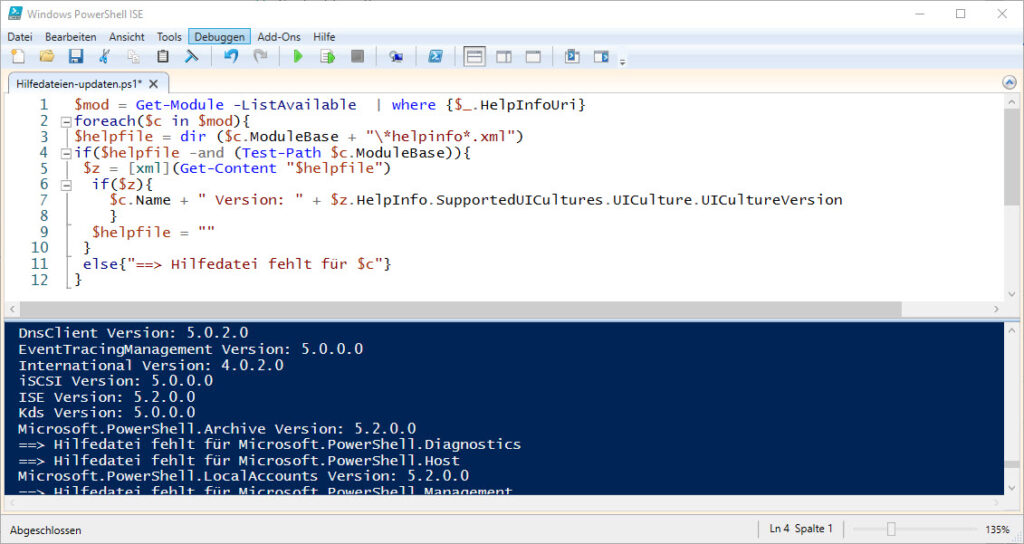This screenshot has height=544, width=1024.
Task: Open the Ansicht menu
Action: (127, 37)
